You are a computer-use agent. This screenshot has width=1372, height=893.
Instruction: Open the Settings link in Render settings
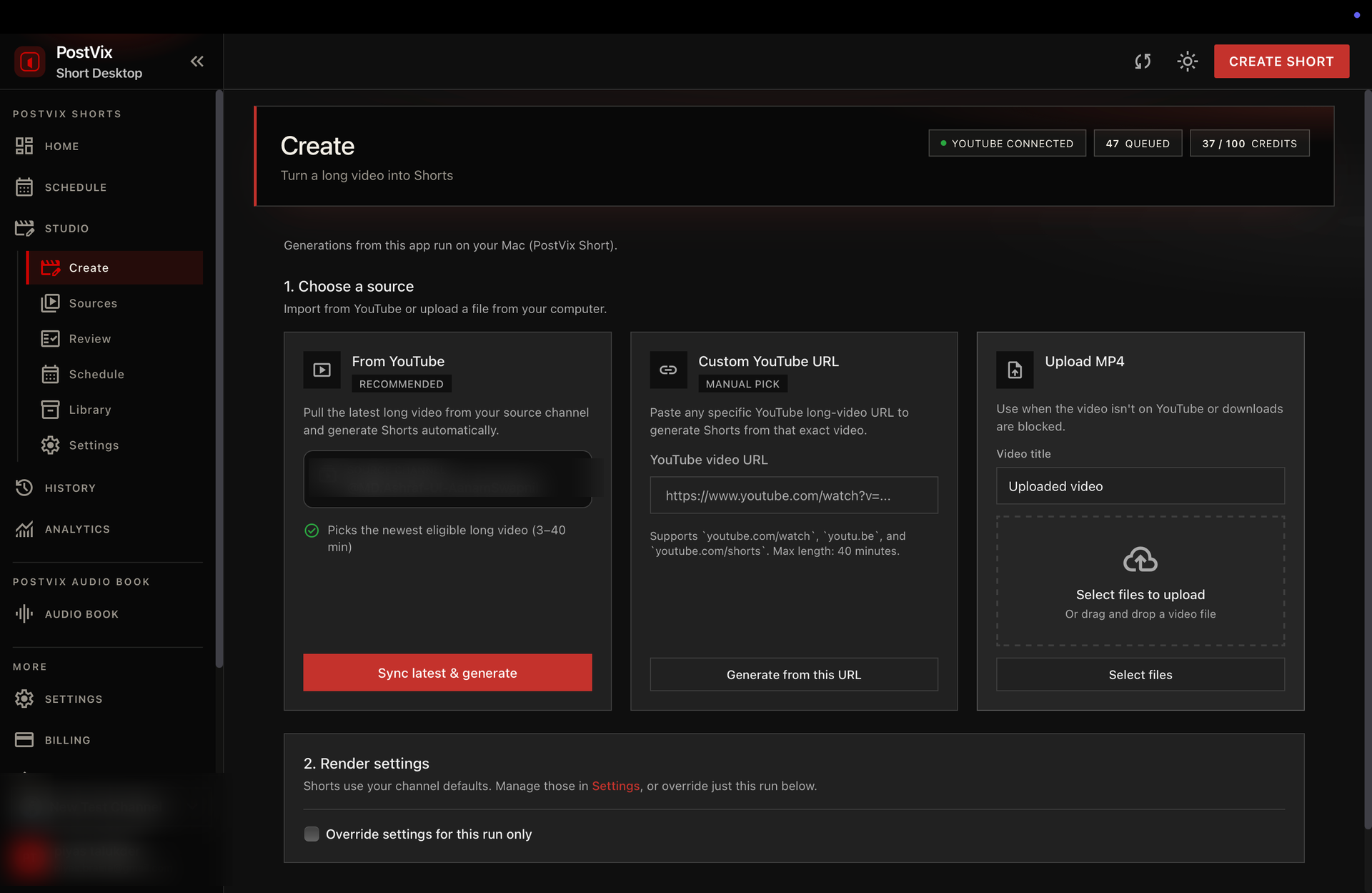(616, 786)
